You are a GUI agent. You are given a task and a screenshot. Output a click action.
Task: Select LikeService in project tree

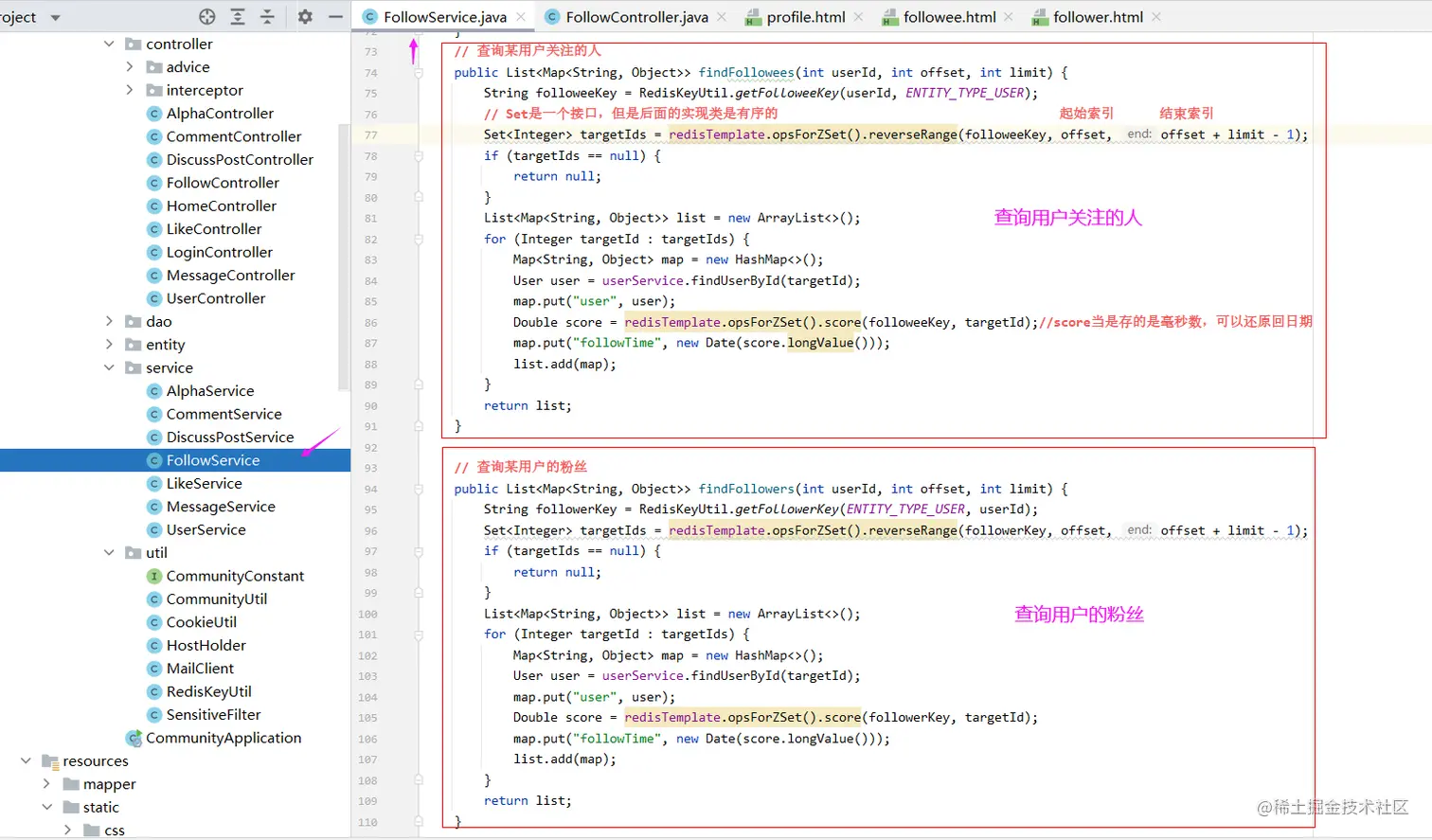click(x=205, y=484)
